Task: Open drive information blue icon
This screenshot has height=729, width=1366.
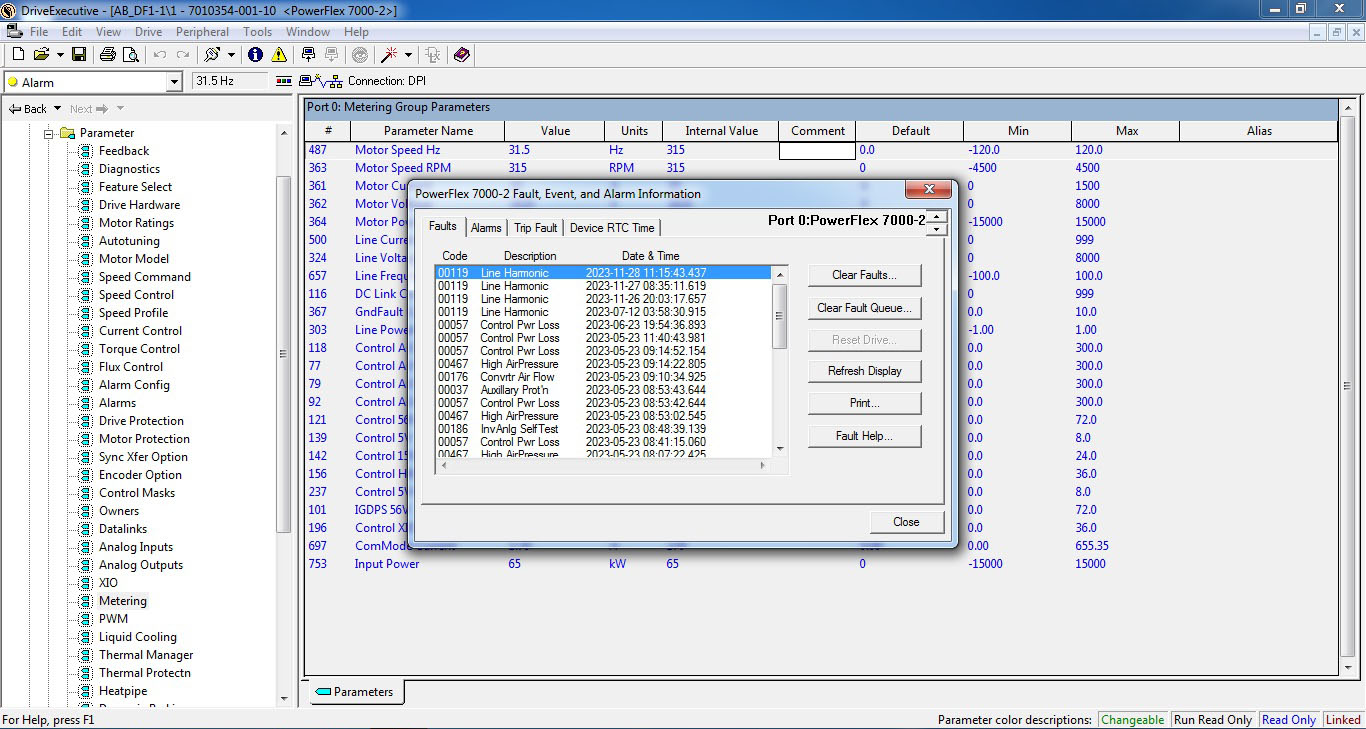Action: point(255,55)
